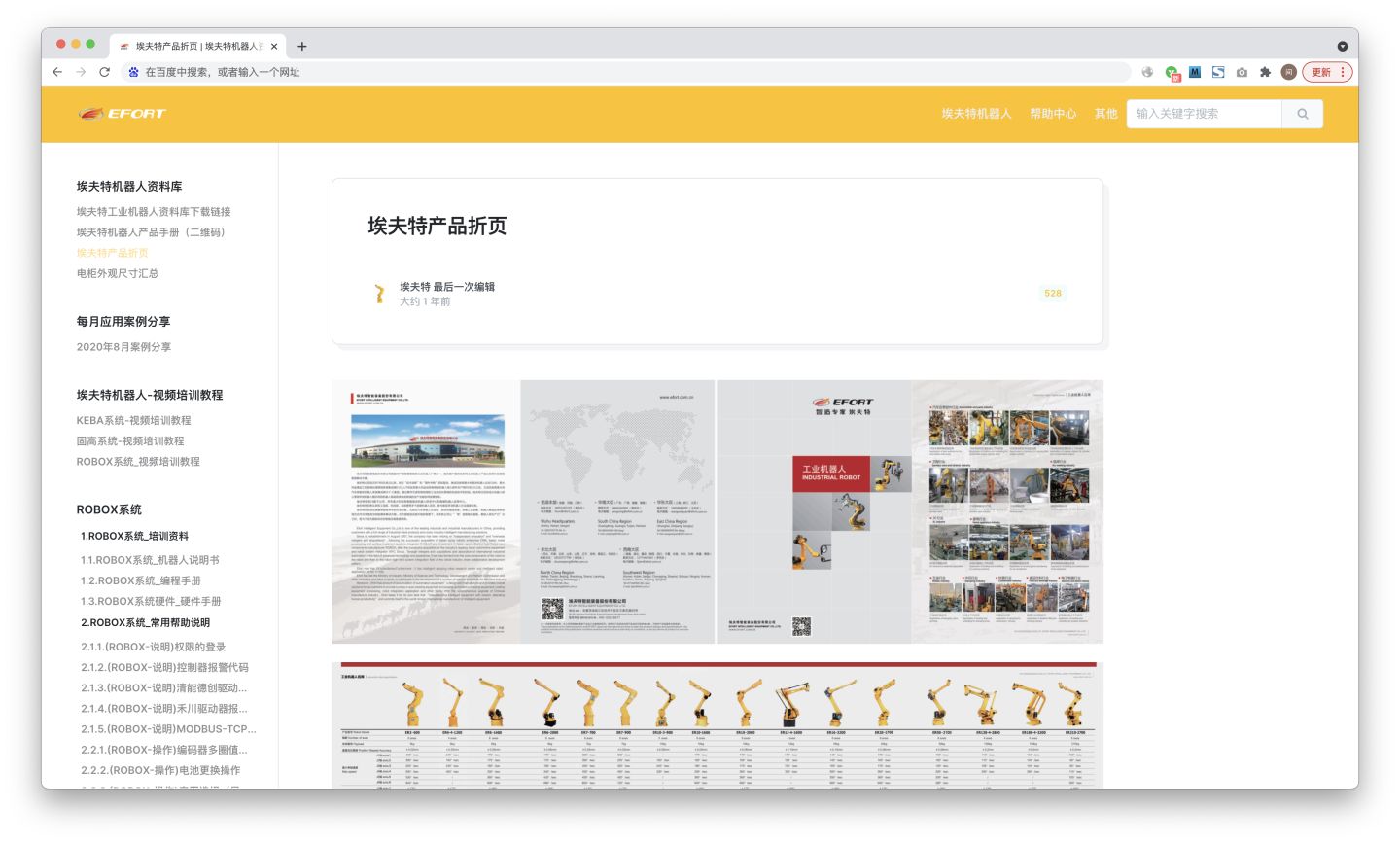
Task: Select the highlighted 埃夫特产品折页 sidebar item
Action: click(113, 253)
